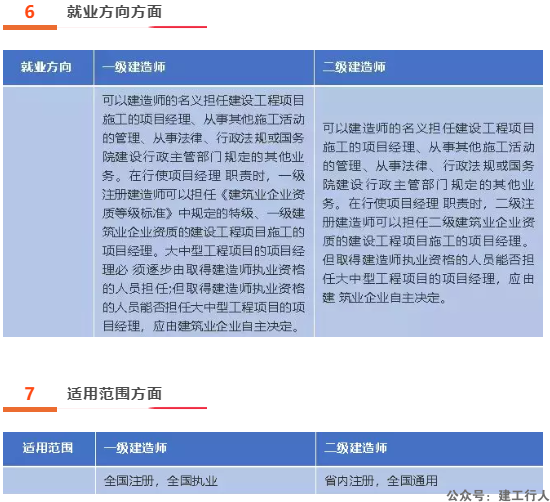
Task: Click the 二级建造师 employment description paragraph
Action: [428, 213]
